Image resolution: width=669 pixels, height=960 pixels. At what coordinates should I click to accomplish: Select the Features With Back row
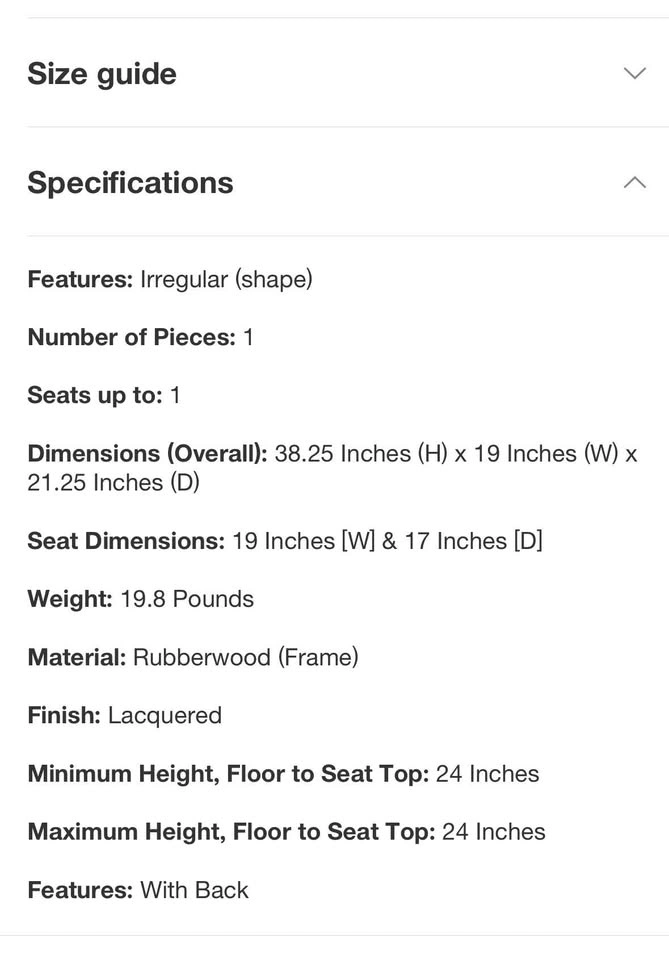coord(138,890)
